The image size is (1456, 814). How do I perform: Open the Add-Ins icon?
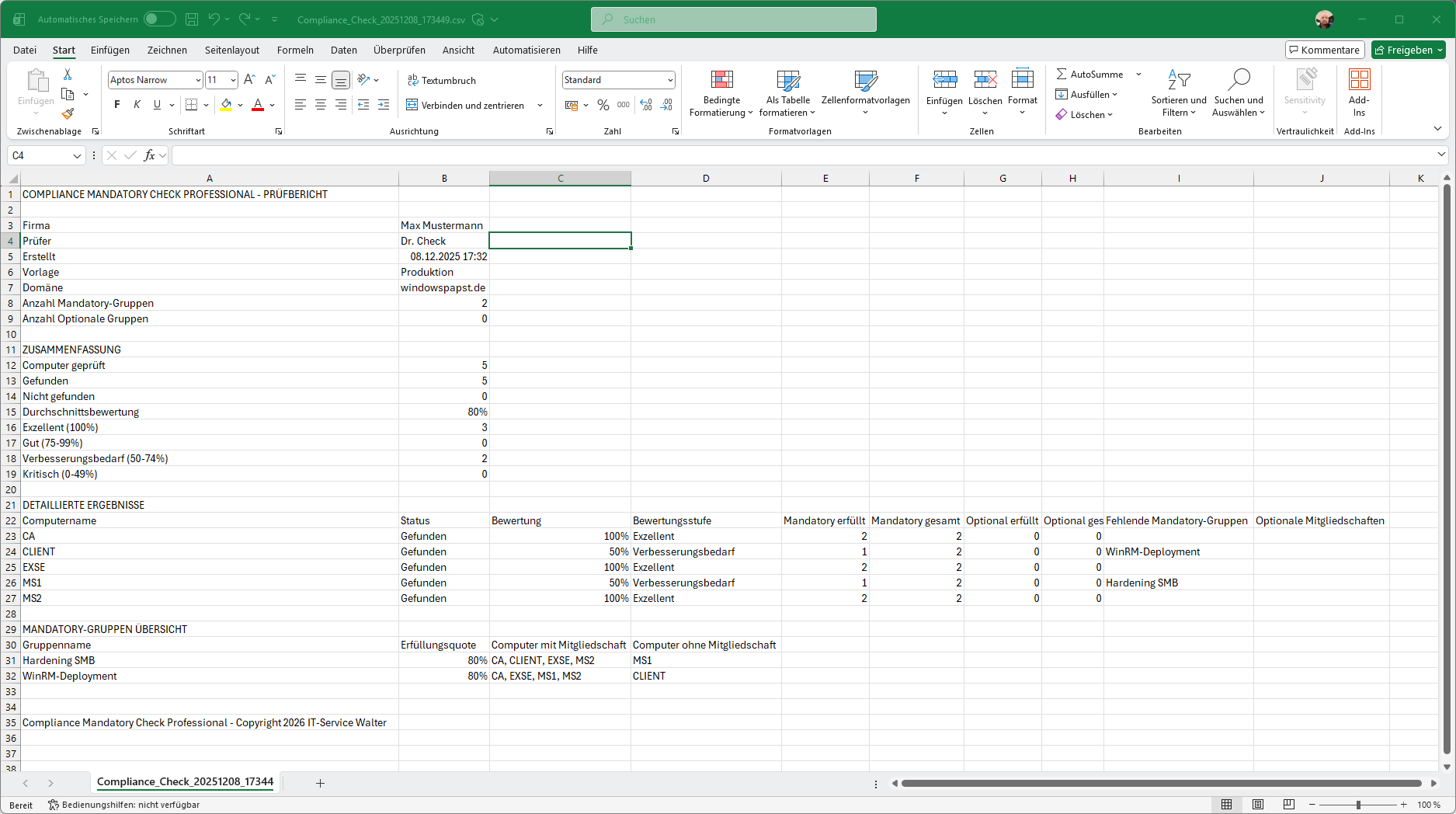tap(1359, 81)
